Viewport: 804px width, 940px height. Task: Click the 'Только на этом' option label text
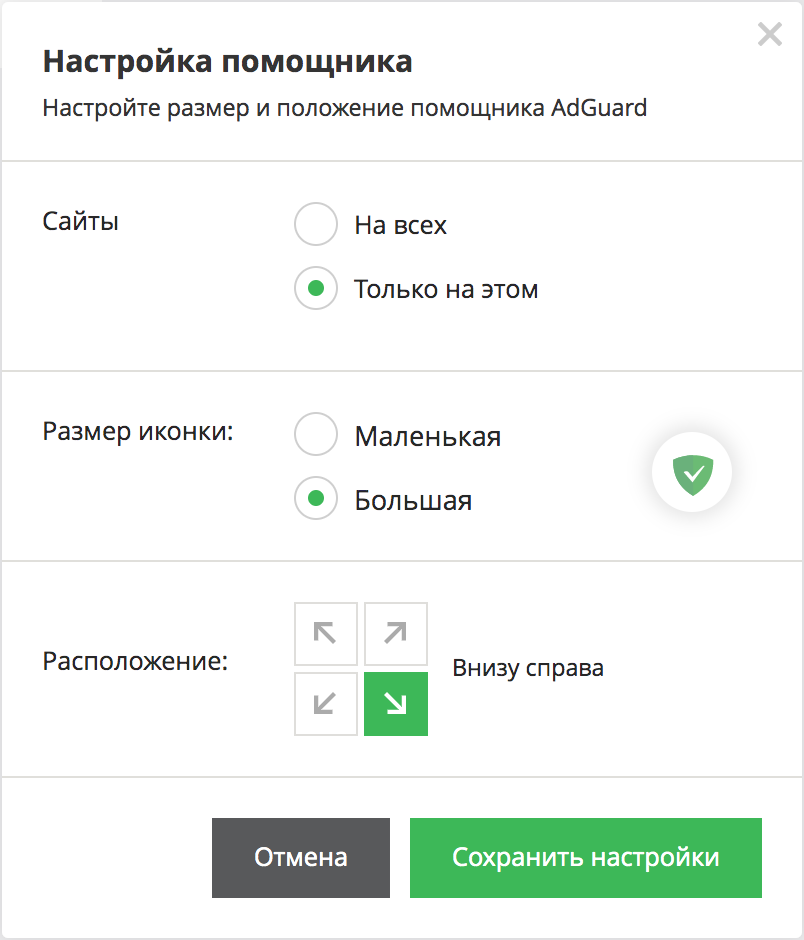point(446,289)
